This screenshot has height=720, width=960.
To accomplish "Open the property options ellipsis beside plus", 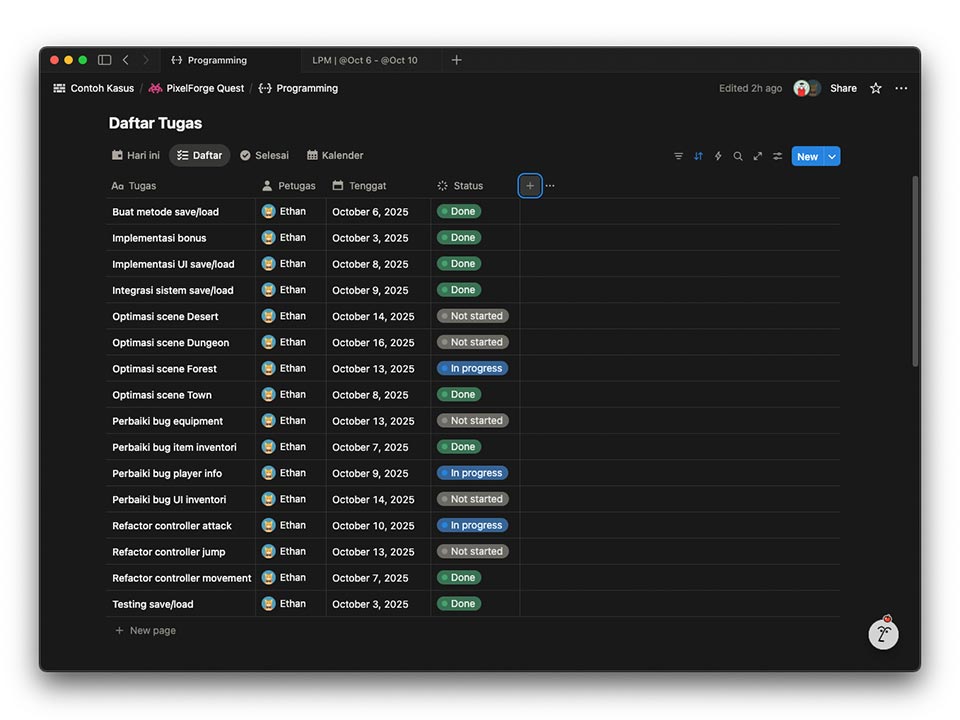I will [550, 186].
